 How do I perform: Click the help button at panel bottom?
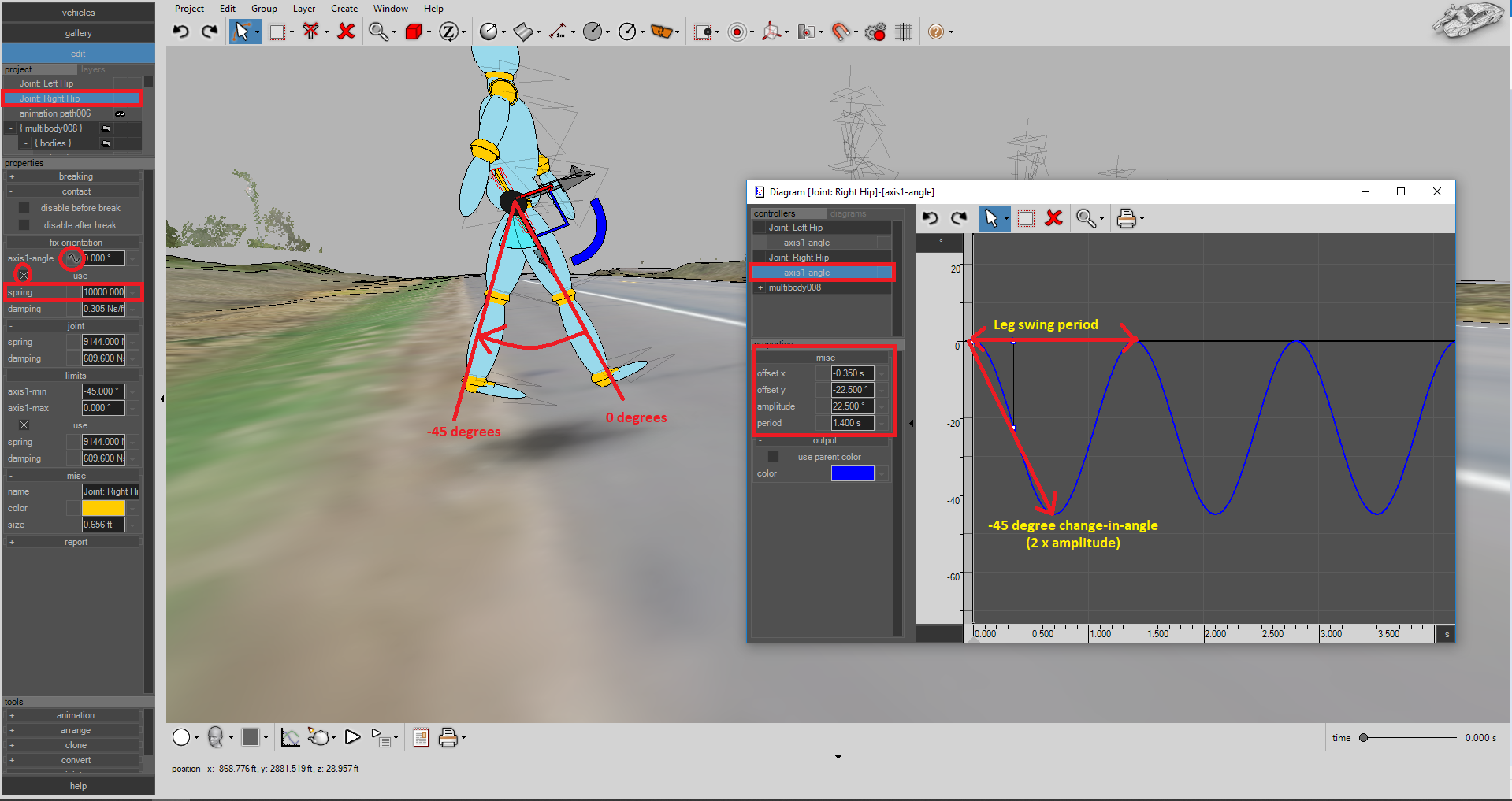click(78, 786)
